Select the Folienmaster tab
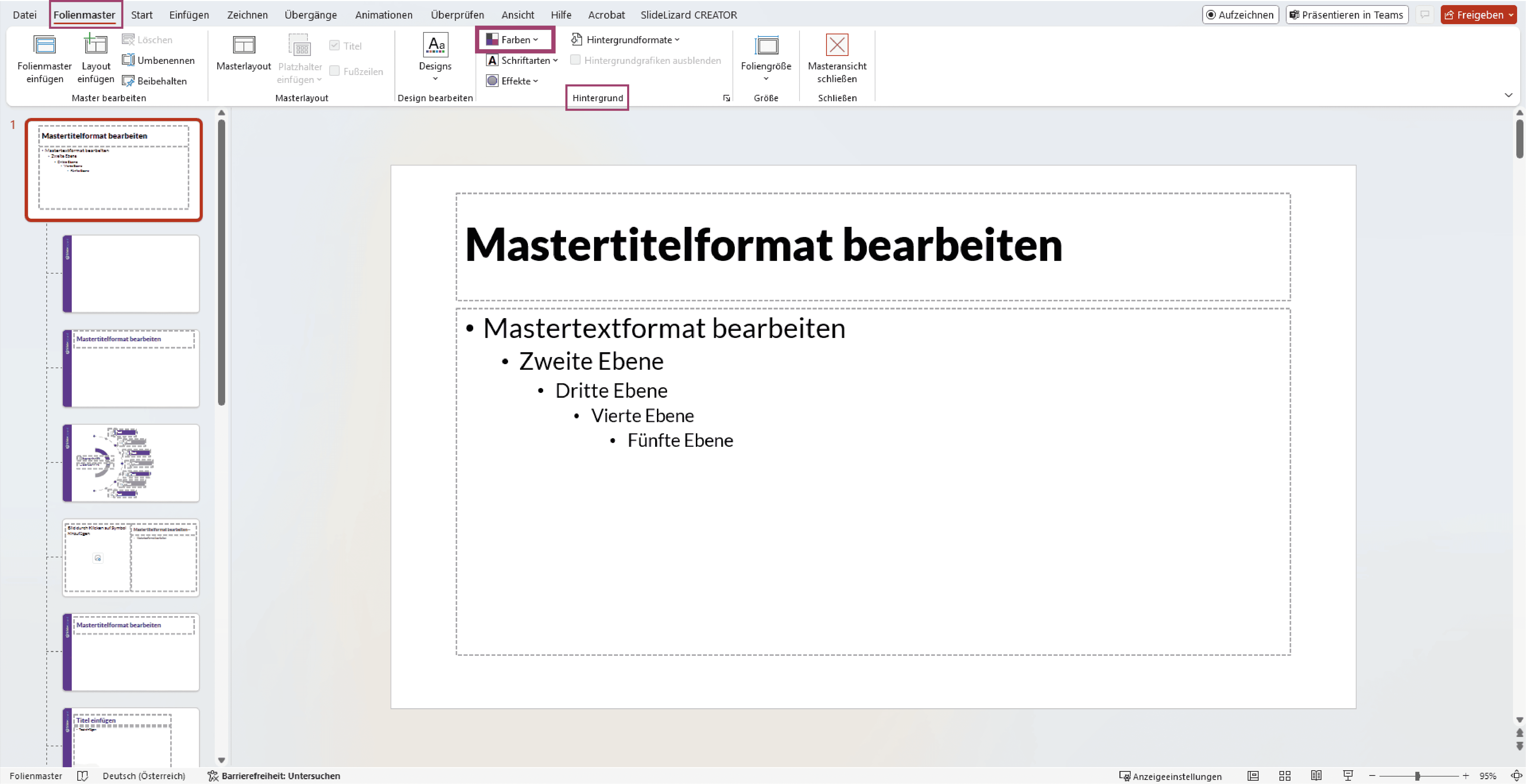Viewport: 1526px width, 784px height. [85, 15]
